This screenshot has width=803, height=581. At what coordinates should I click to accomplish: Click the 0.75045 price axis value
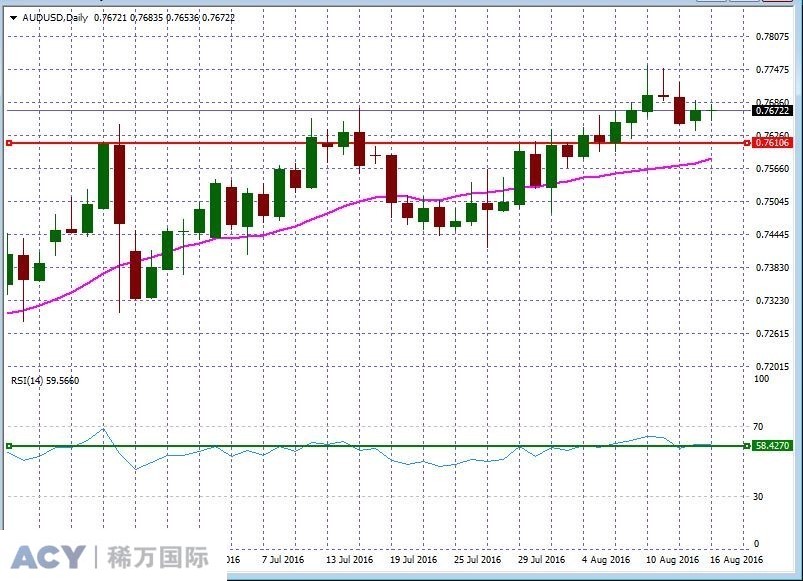click(x=772, y=202)
